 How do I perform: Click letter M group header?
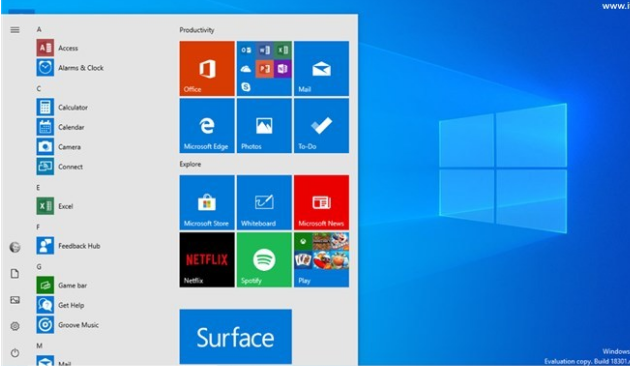coord(39,346)
